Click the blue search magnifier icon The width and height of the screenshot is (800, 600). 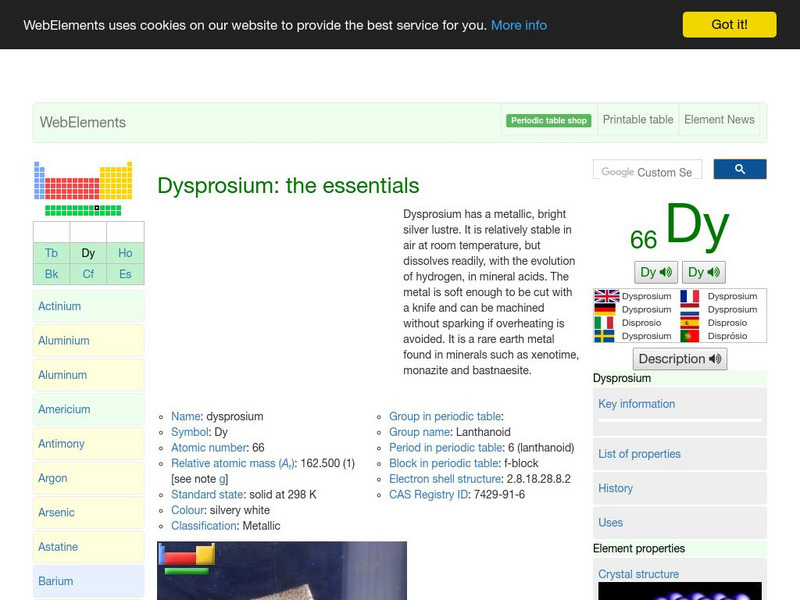coord(740,169)
